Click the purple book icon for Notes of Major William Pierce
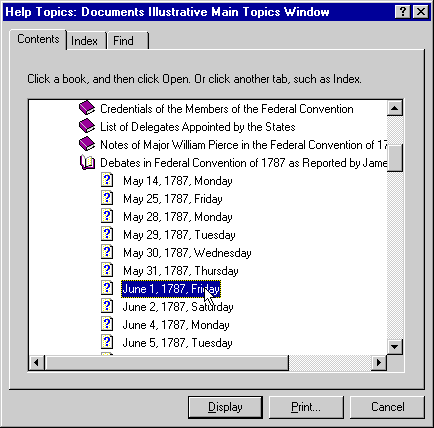 [x=87, y=144]
